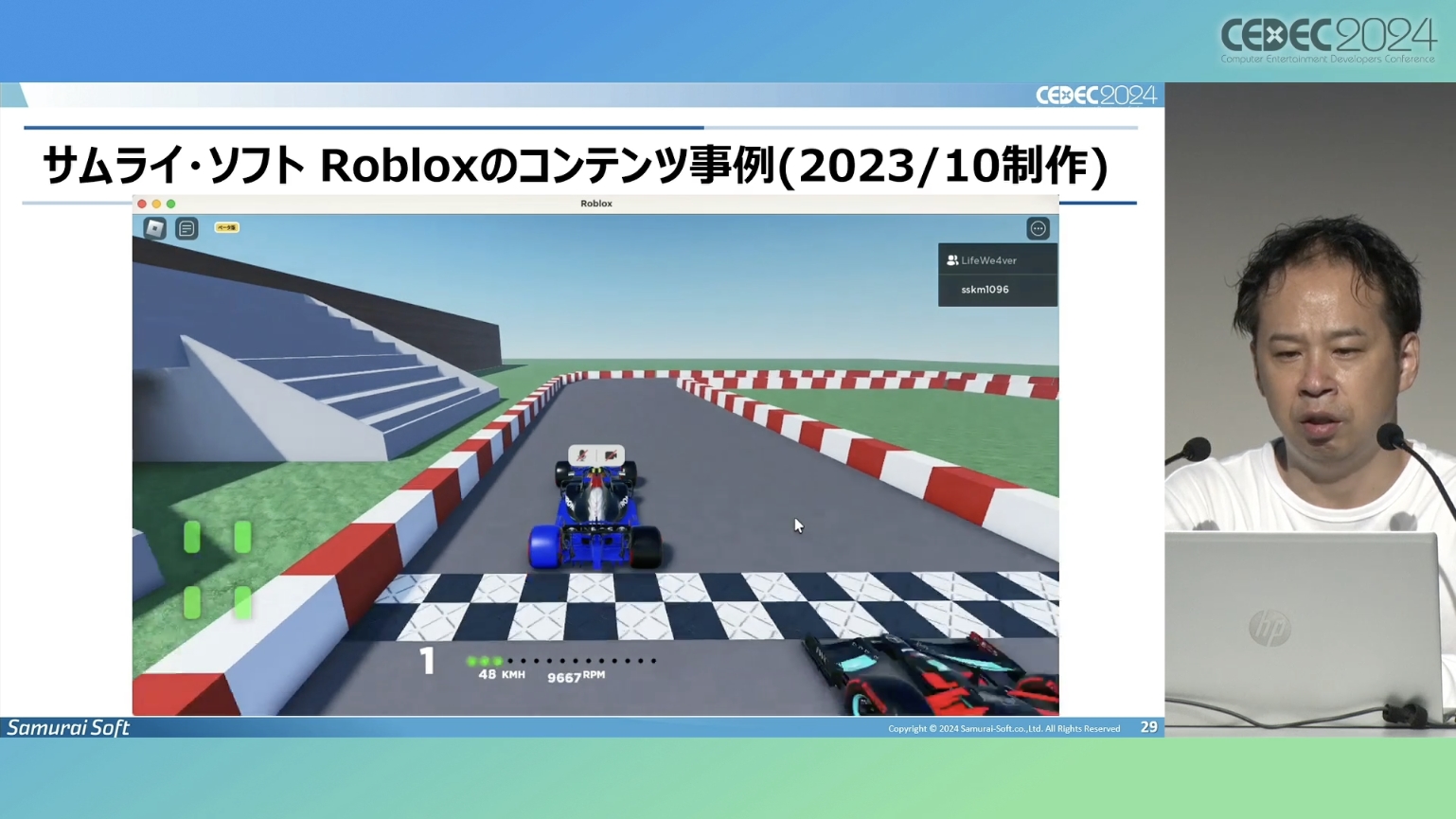Click the green zoom button in title bar

click(171, 204)
